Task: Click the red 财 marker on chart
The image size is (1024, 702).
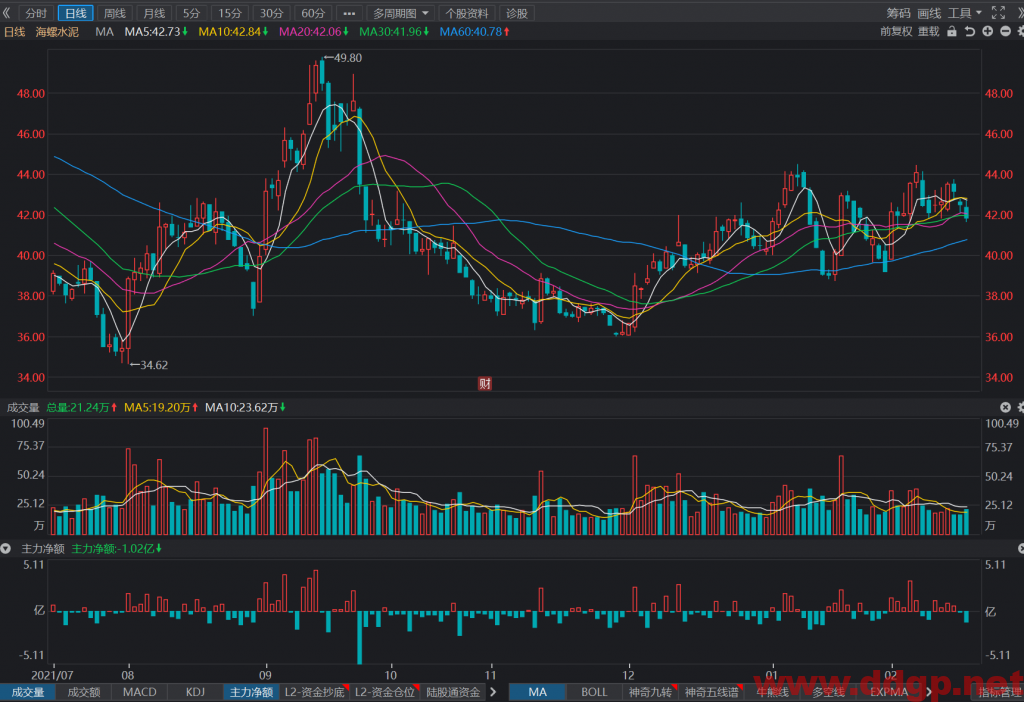Action: click(x=485, y=383)
